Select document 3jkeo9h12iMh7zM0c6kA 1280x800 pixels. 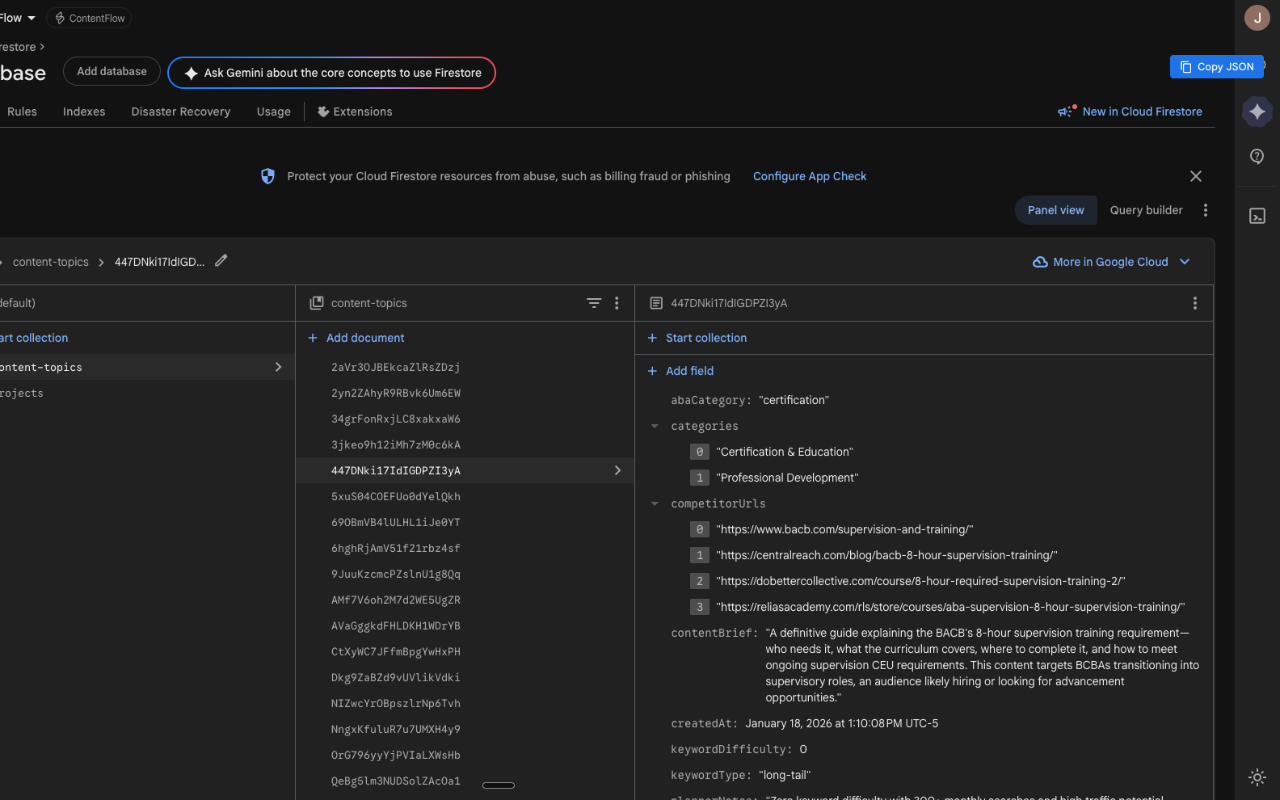point(396,445)
